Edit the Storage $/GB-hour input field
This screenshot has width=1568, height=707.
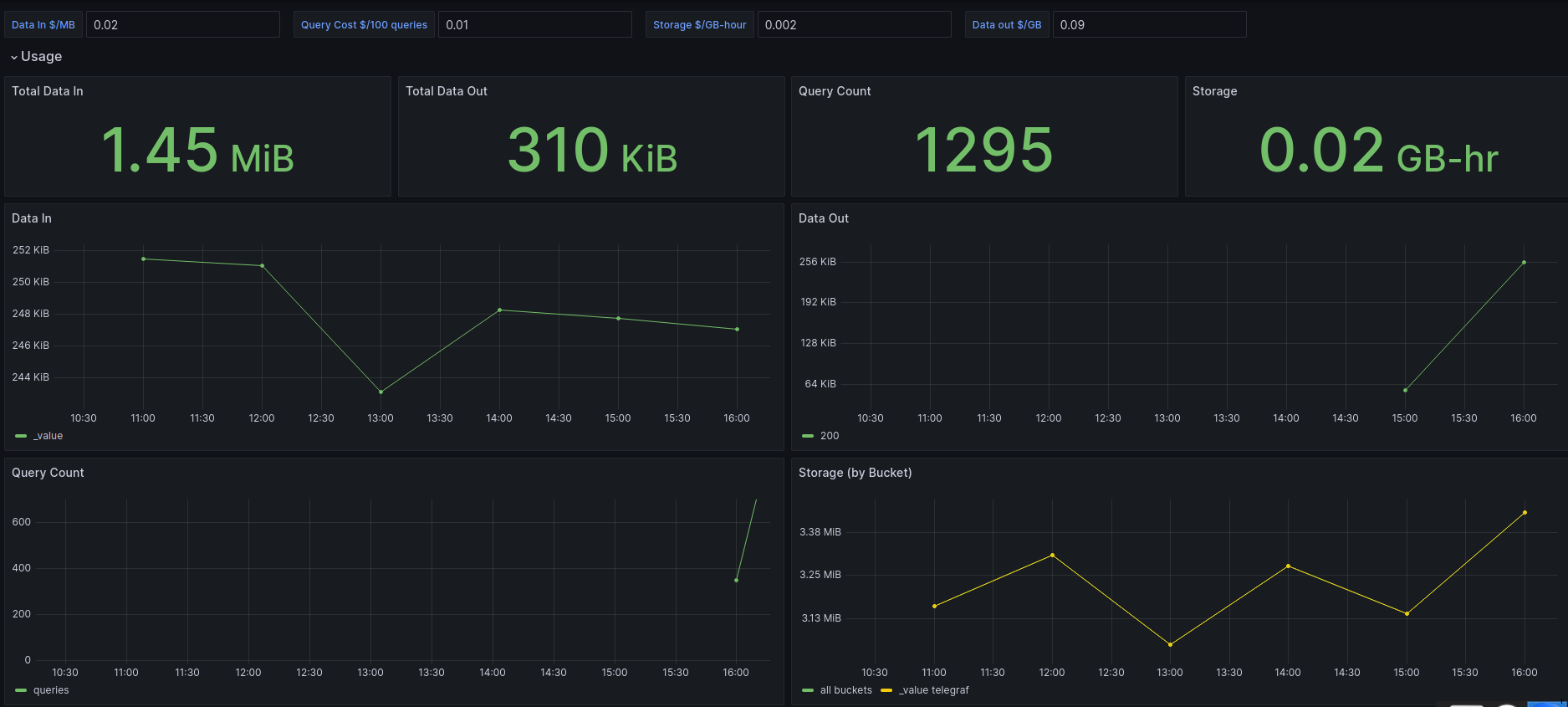pyautogui.click(x=855, y=24)
